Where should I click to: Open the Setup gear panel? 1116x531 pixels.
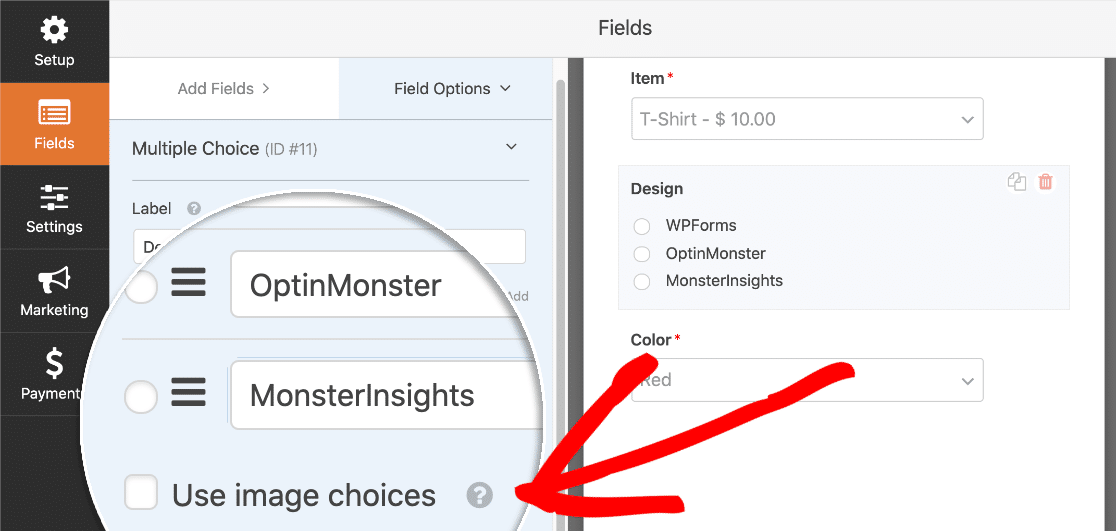coord(54,42)
